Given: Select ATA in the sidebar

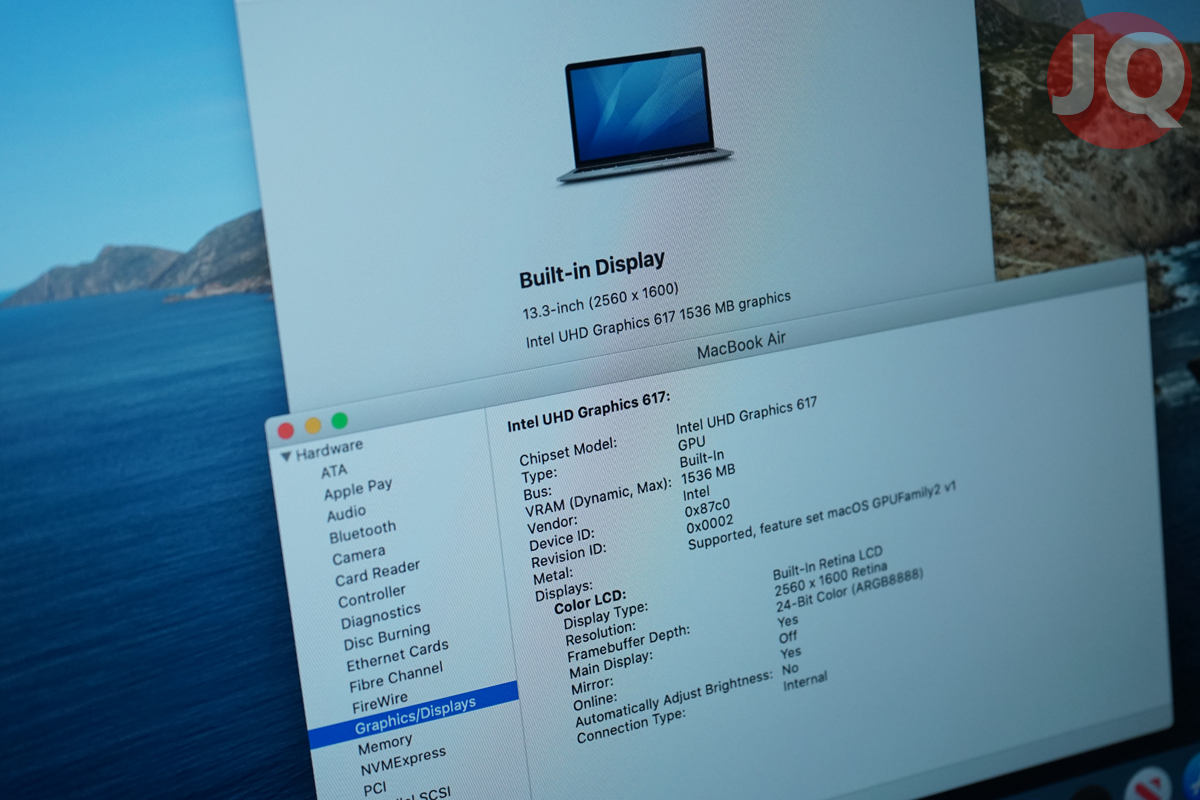Looking at the screenshot, I should 334,471.
